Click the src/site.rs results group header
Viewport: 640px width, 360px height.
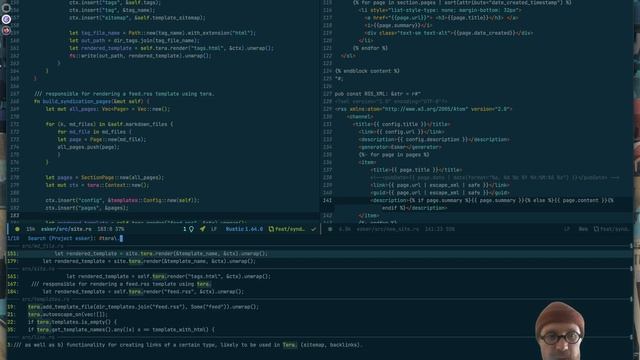click(38, 269)
